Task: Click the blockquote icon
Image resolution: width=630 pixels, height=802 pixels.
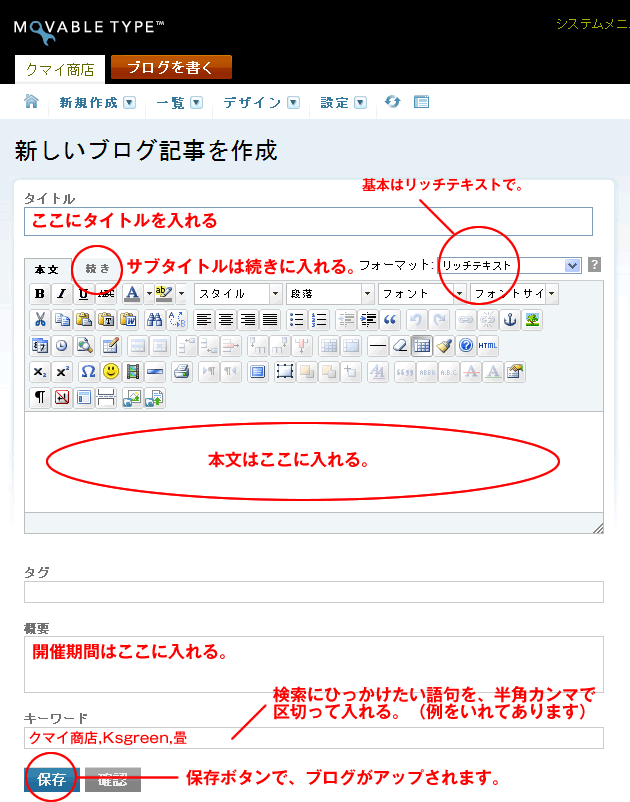Action: pos(390,320)
